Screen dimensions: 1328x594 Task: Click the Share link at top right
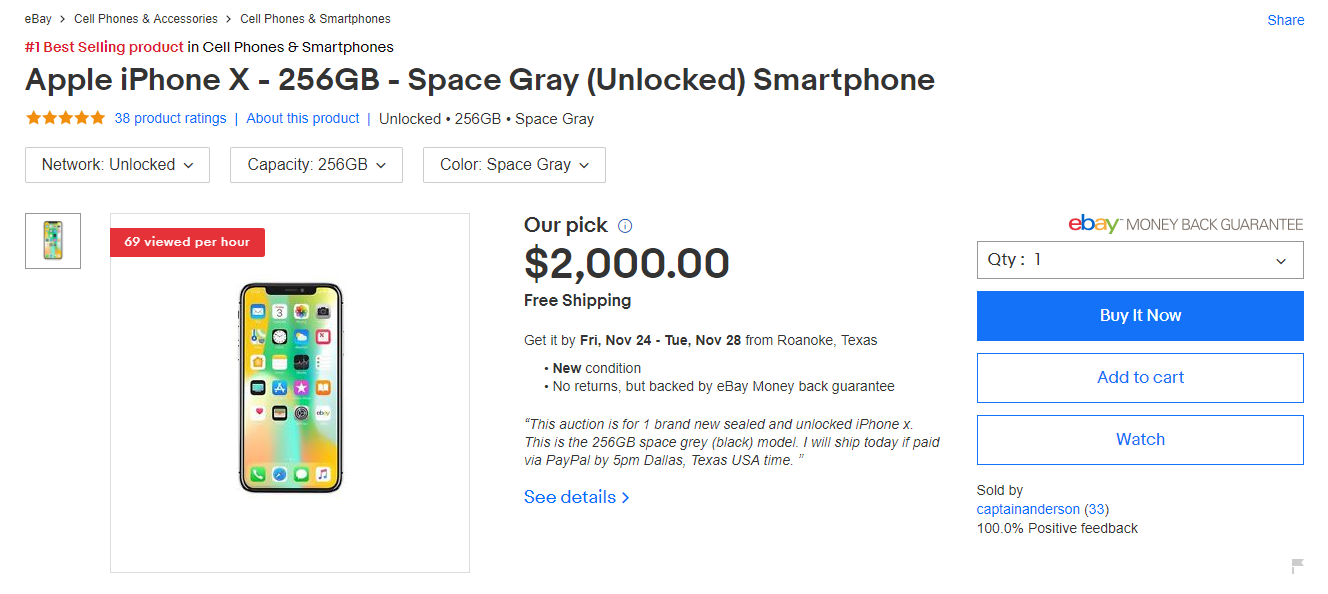(x=1285, y=19)
